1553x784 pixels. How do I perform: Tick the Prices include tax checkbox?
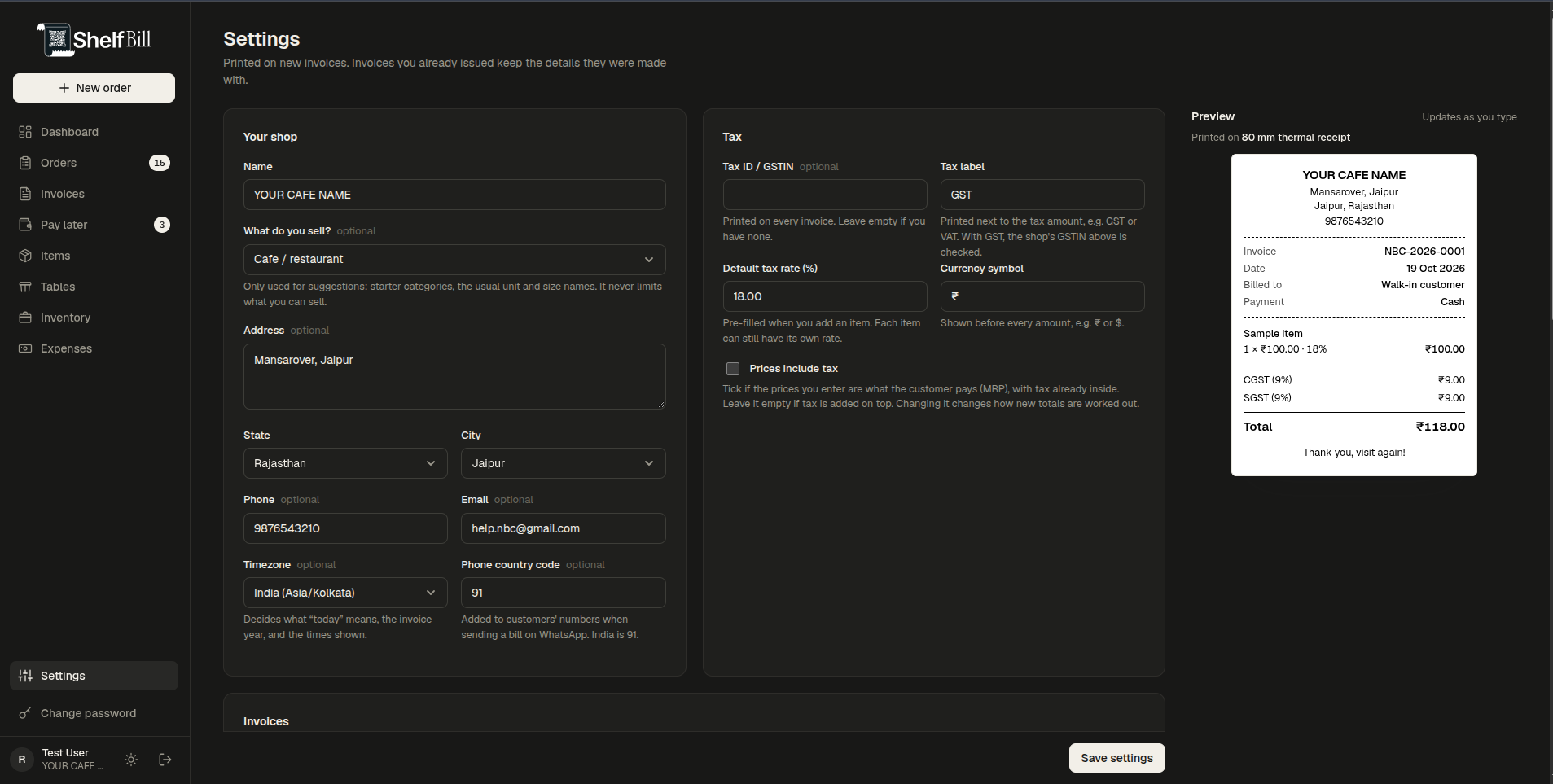pos(733,369)
